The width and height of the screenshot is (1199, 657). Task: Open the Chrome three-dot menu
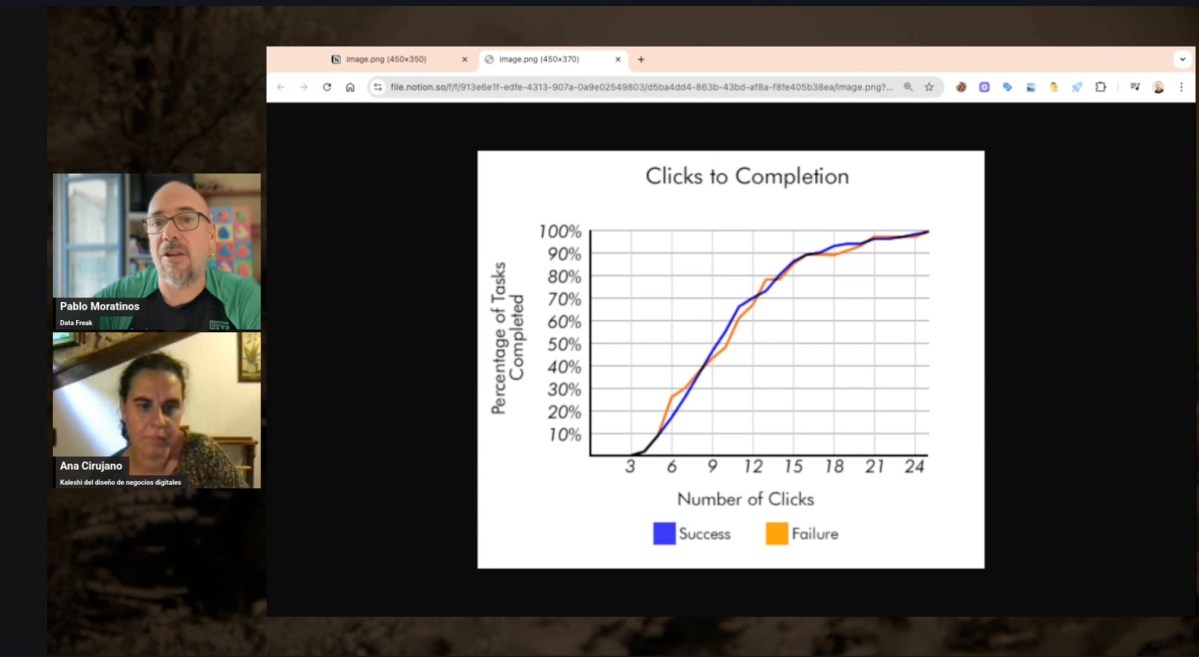click(1182, 87)
